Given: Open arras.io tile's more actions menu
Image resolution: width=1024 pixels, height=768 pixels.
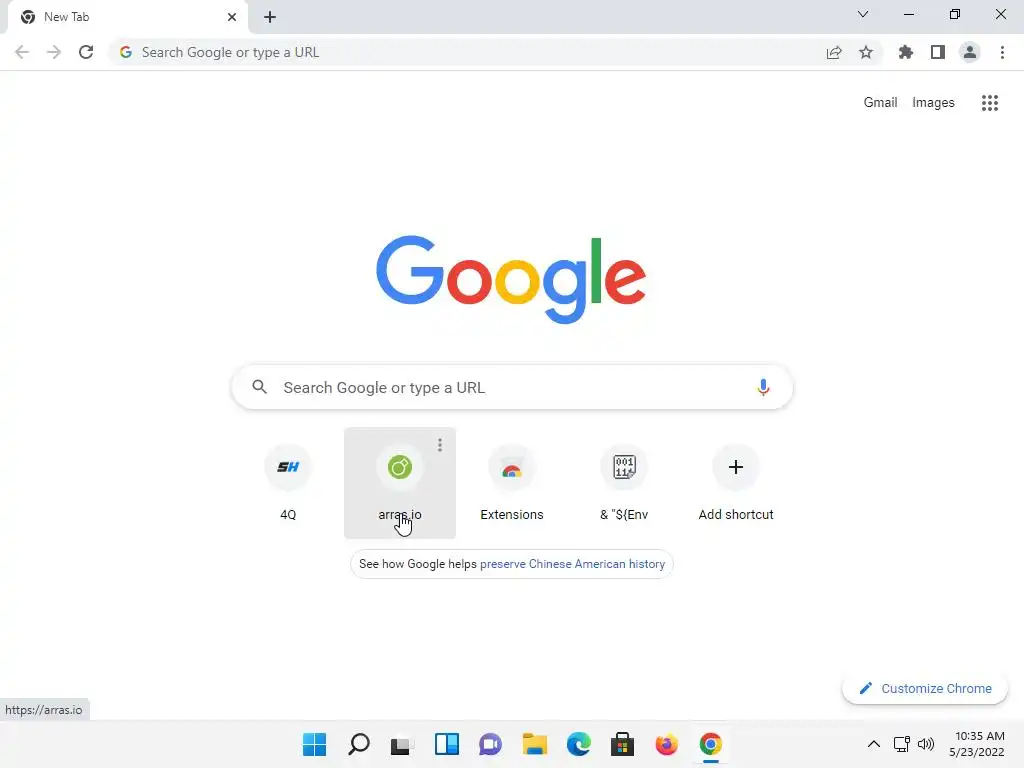Looking at the screenshot, I should coord(440,445).
